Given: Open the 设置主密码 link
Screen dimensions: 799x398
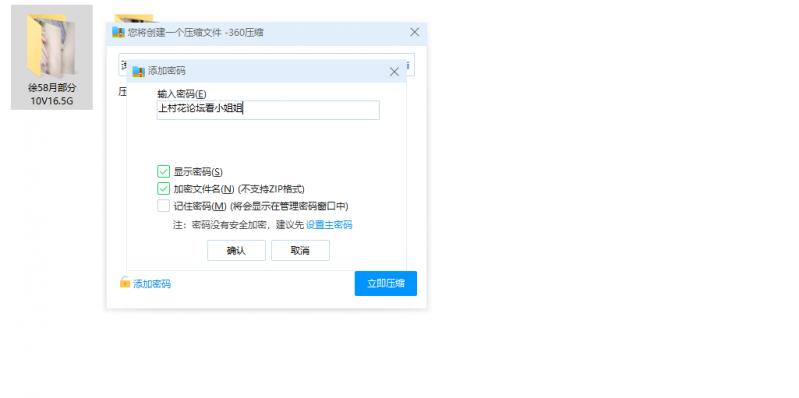Looking at the screenshot, I should pyautogui.click(x=329, y=225).
